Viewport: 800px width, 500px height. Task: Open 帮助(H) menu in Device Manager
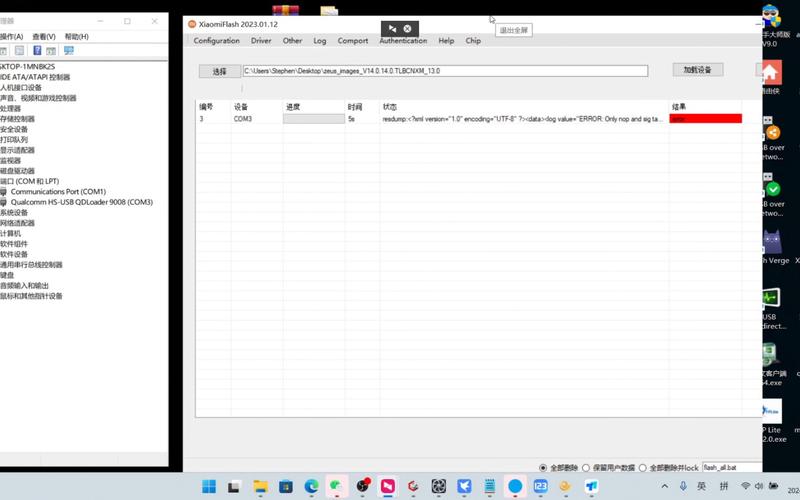coord(77,36)
